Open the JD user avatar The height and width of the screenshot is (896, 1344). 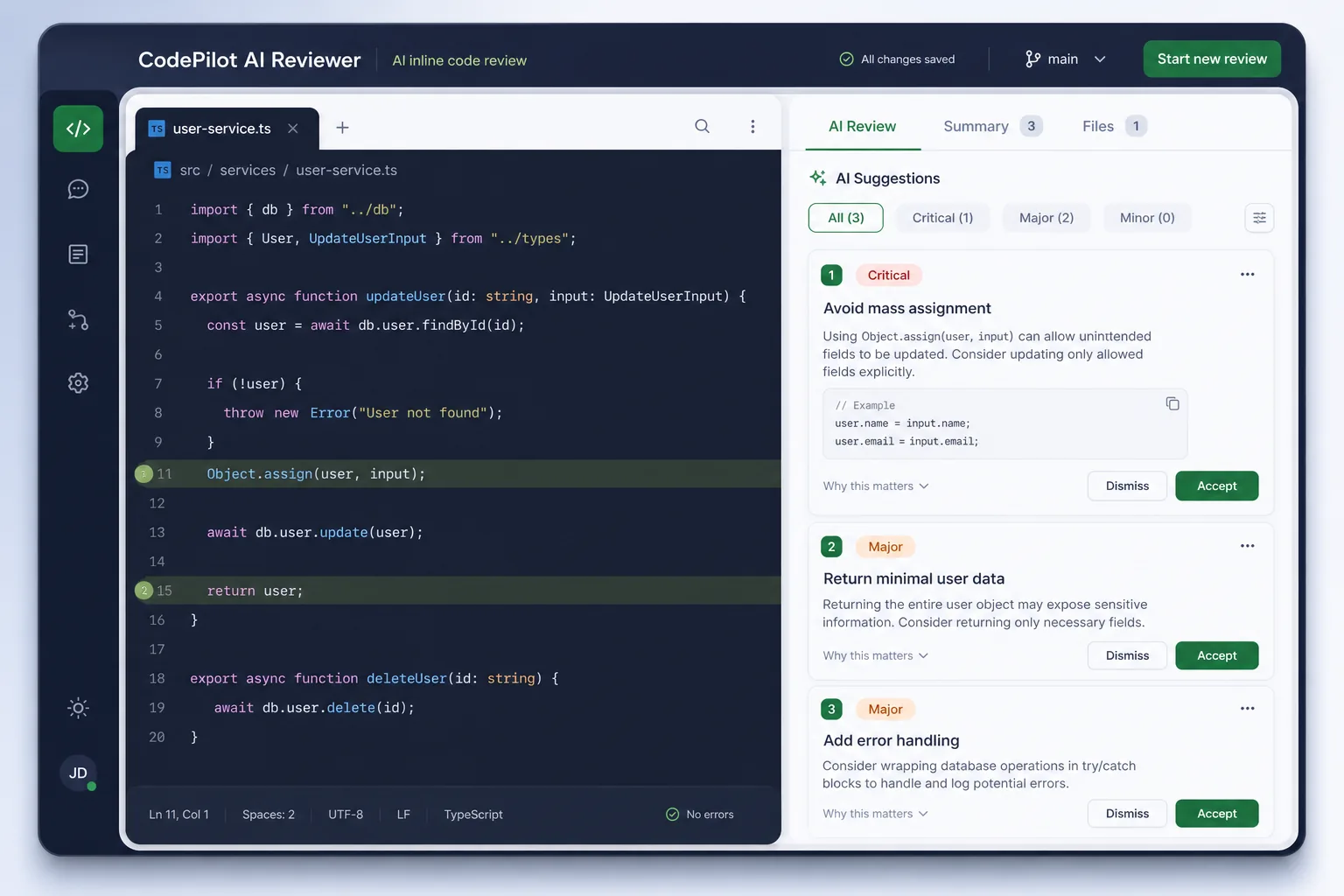point(78,773)
